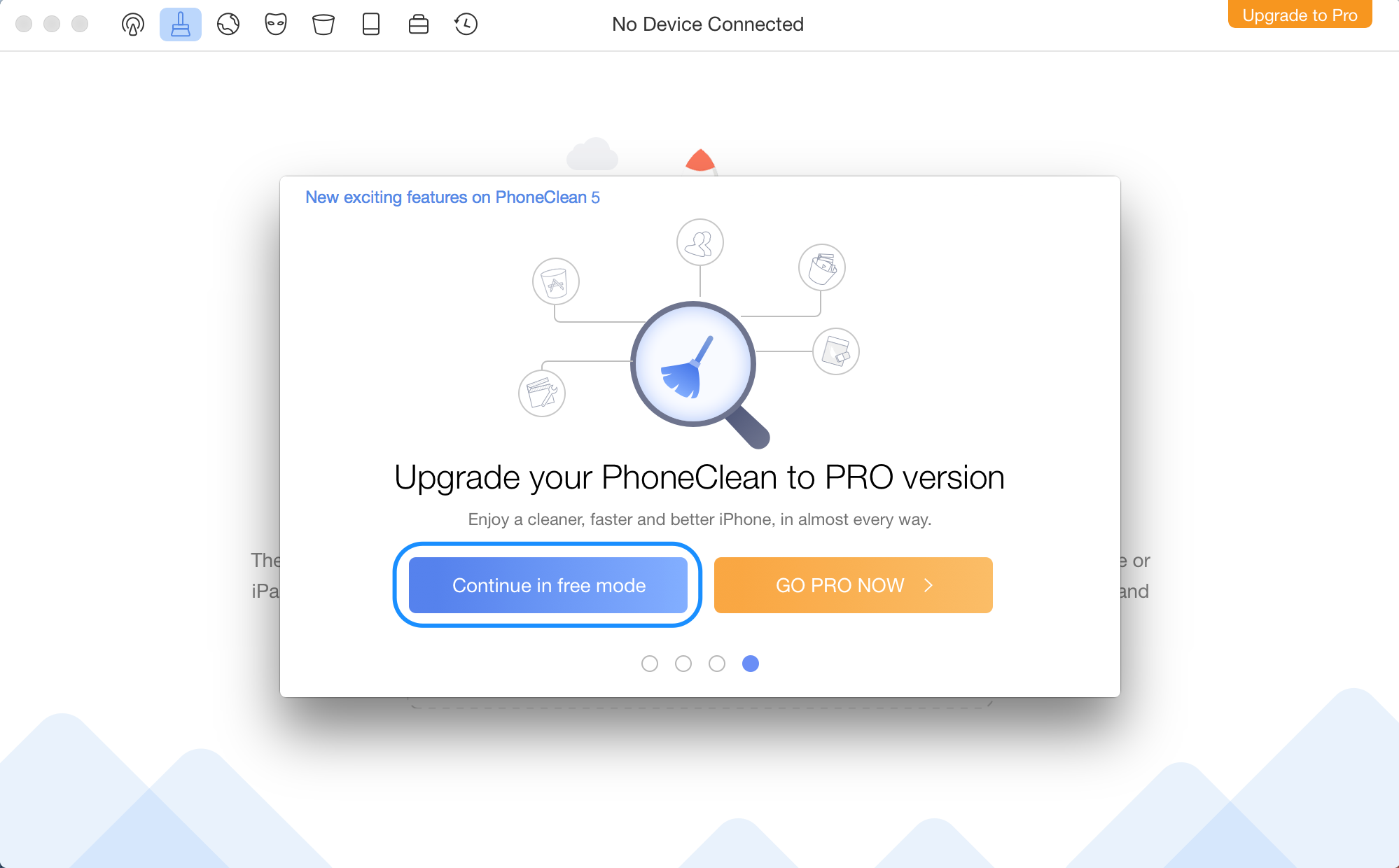
Task: Click the AirPlay icon in toolbar
Action: point(132,22)
